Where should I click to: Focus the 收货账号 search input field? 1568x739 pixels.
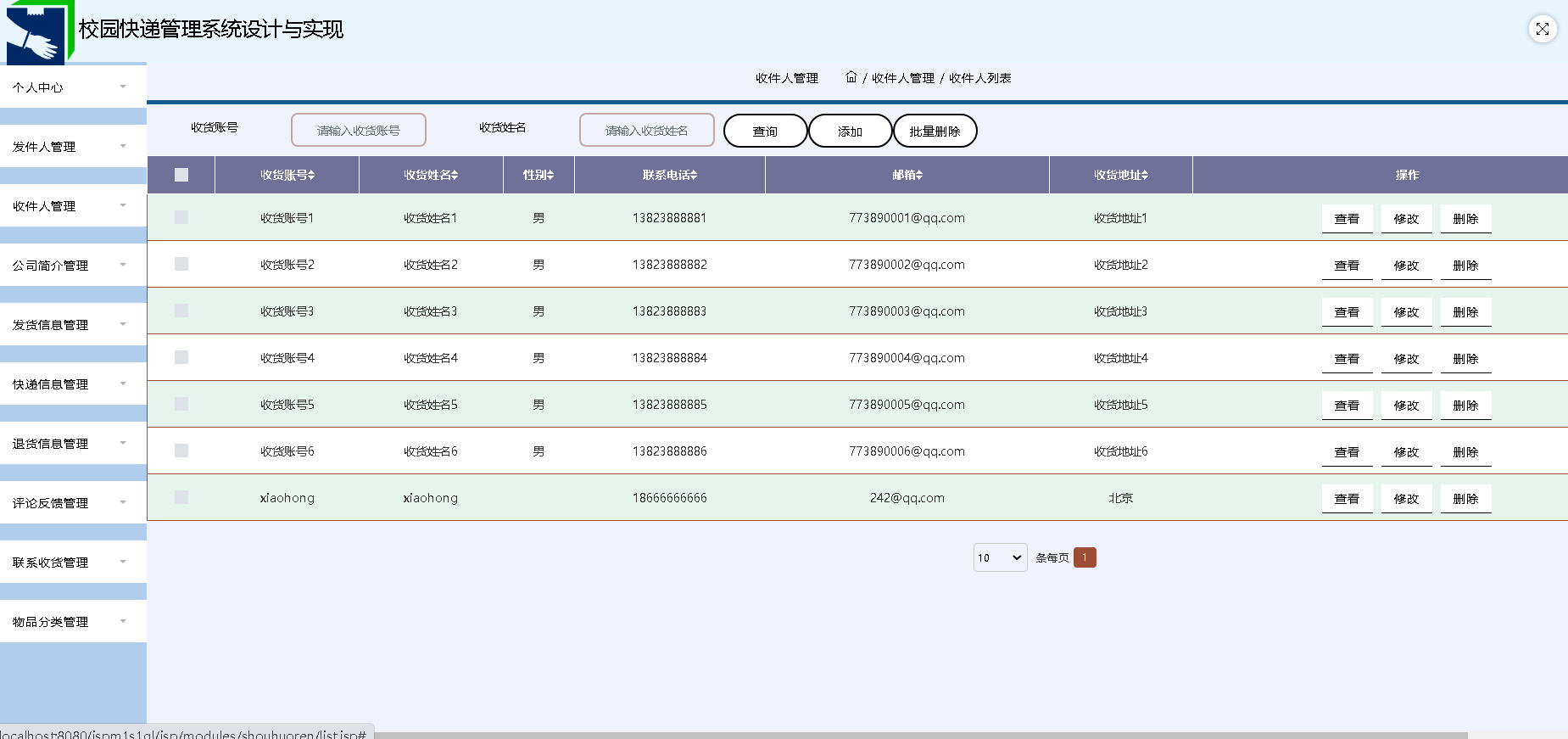point(359,130)
